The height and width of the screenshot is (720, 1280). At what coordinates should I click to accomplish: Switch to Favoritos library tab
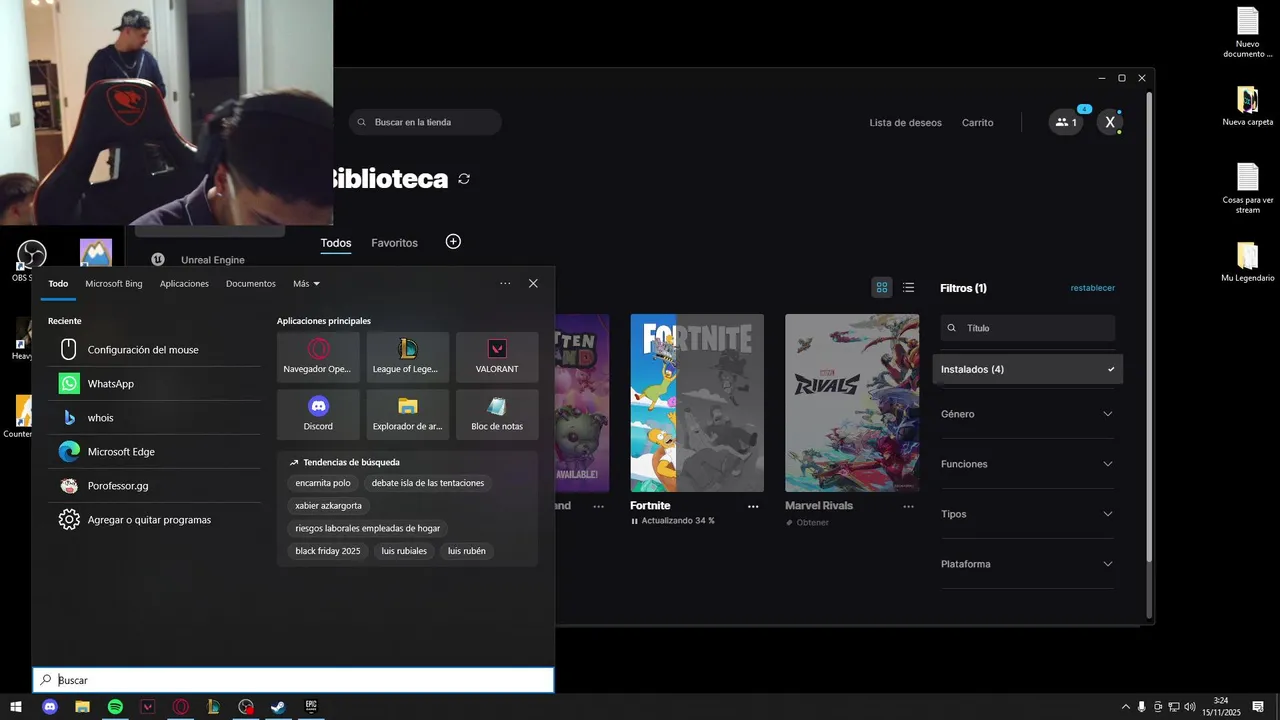click(394, 243)
